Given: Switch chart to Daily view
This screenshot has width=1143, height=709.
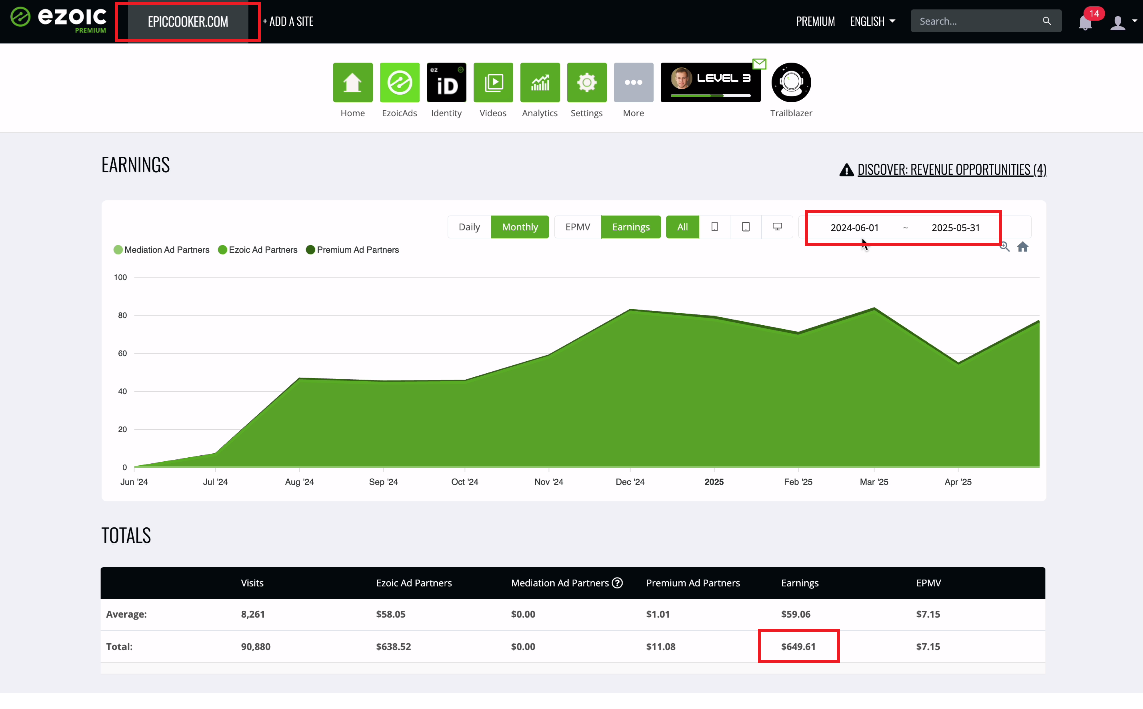Looking at the screenshot, I should click(469, 227).
